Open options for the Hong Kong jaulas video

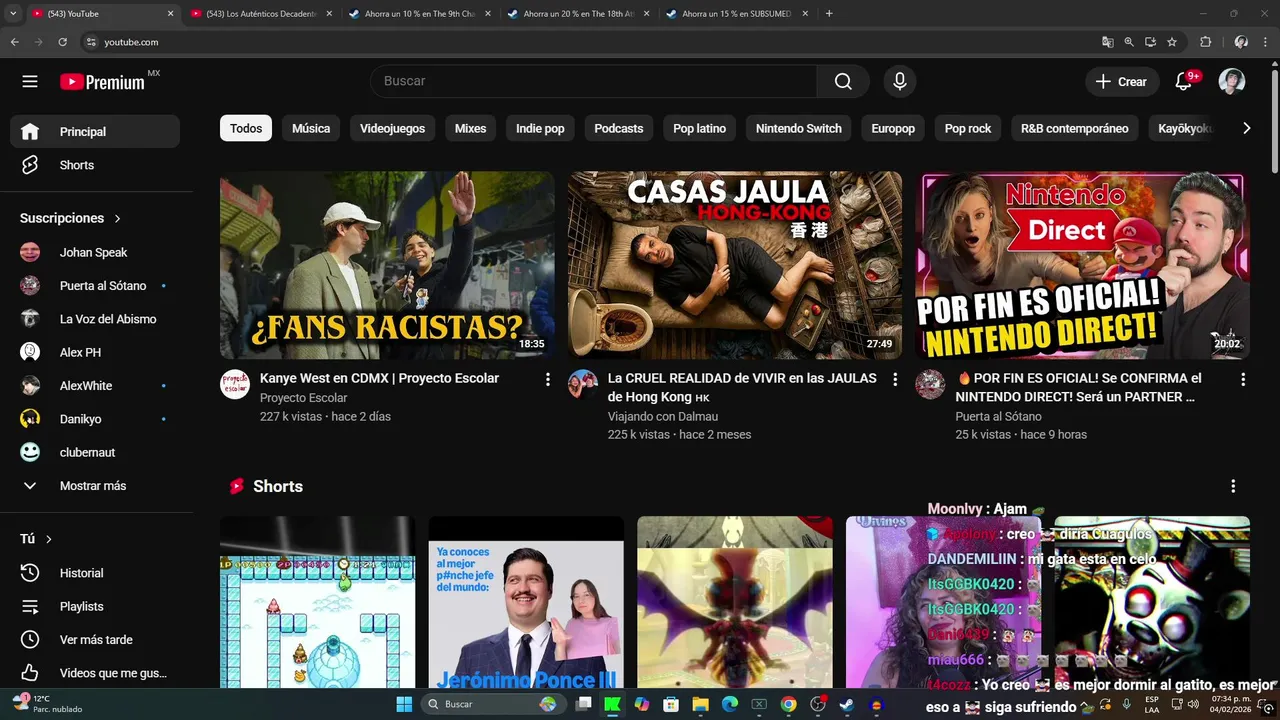tap(895, 379)
